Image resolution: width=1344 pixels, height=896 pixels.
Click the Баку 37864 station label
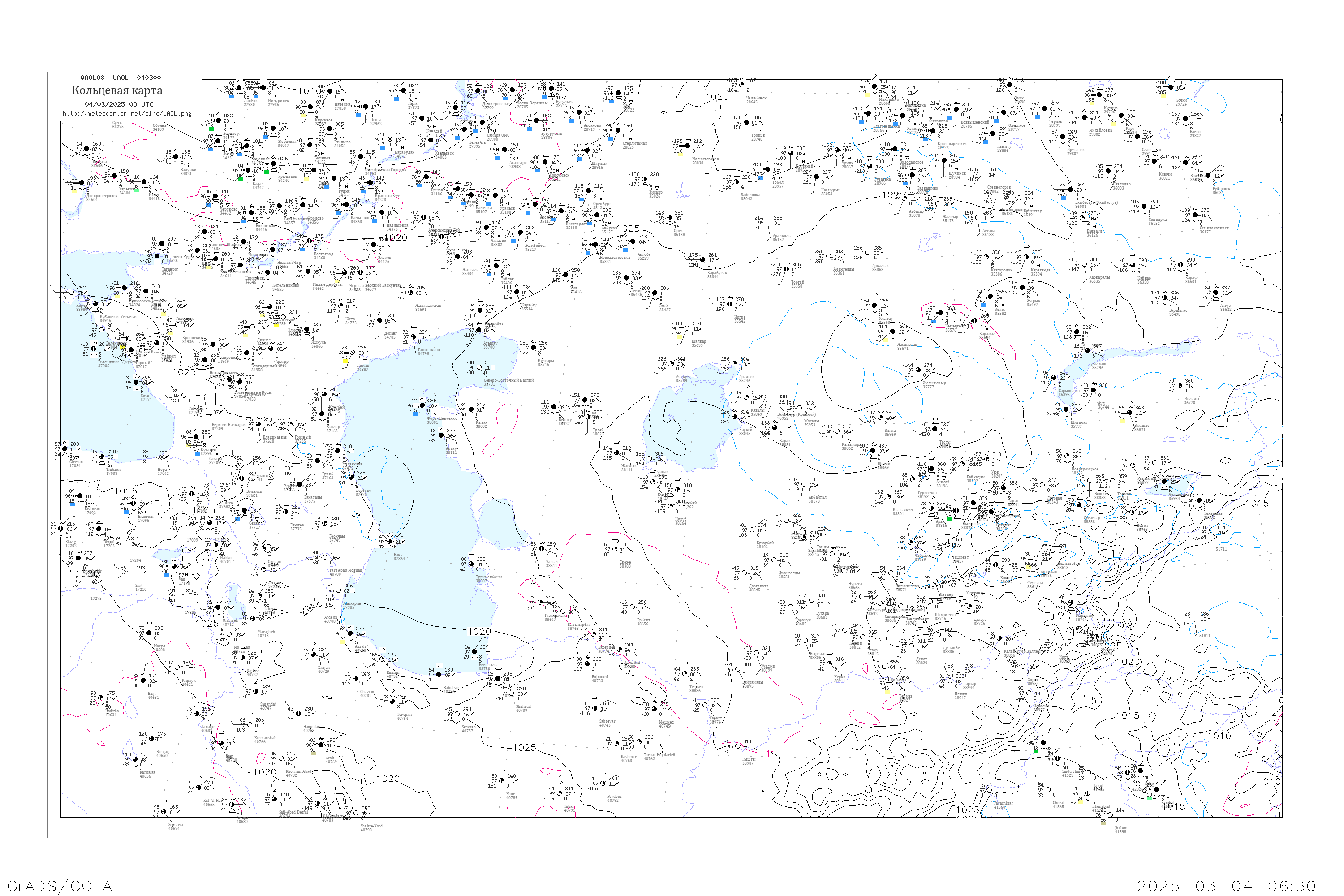[x=399, y=556]
